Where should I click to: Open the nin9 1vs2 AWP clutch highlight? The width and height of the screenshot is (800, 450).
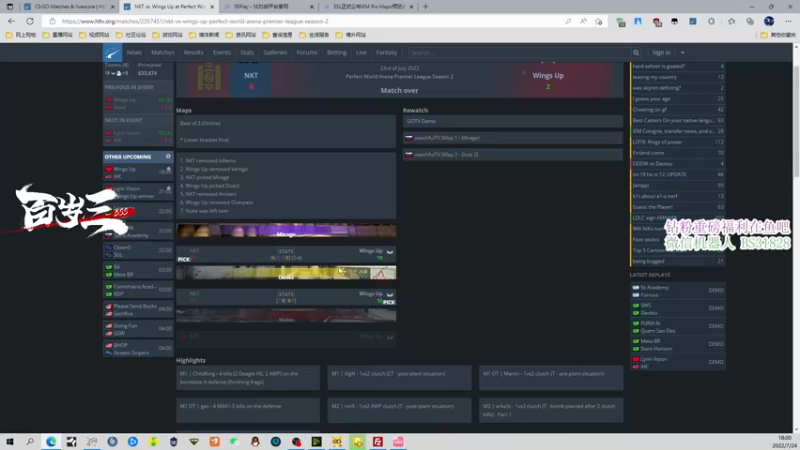coord(399,410)
